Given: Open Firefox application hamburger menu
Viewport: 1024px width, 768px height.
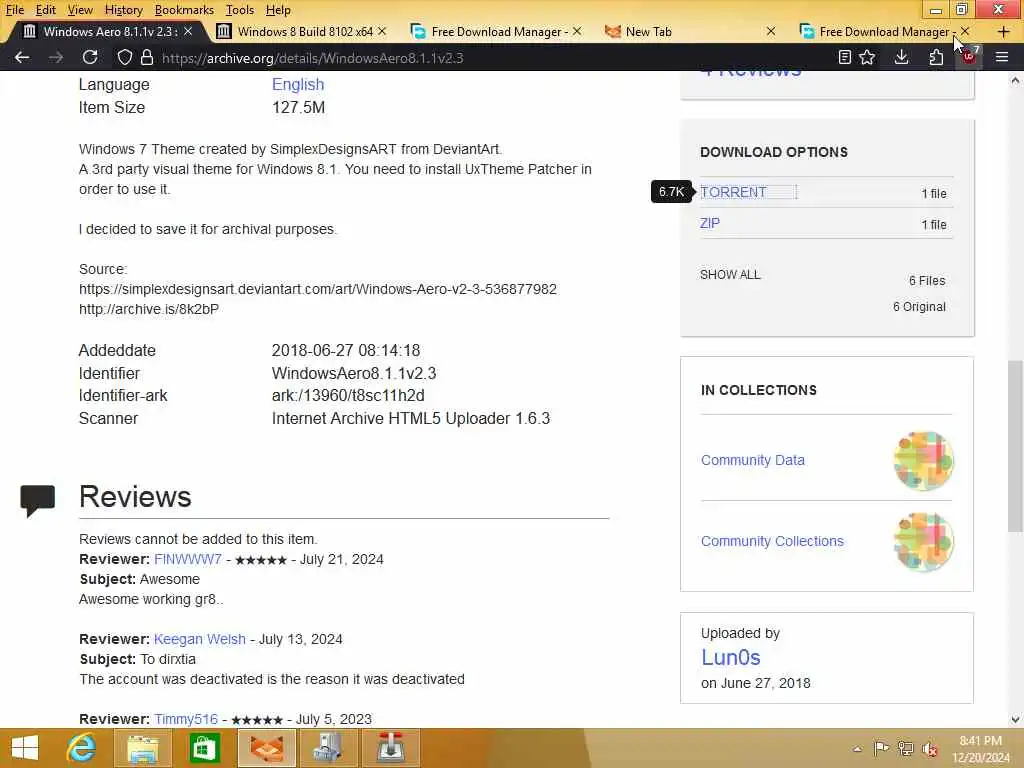Looking at the screenshot, I should [x=1002, y=57].
